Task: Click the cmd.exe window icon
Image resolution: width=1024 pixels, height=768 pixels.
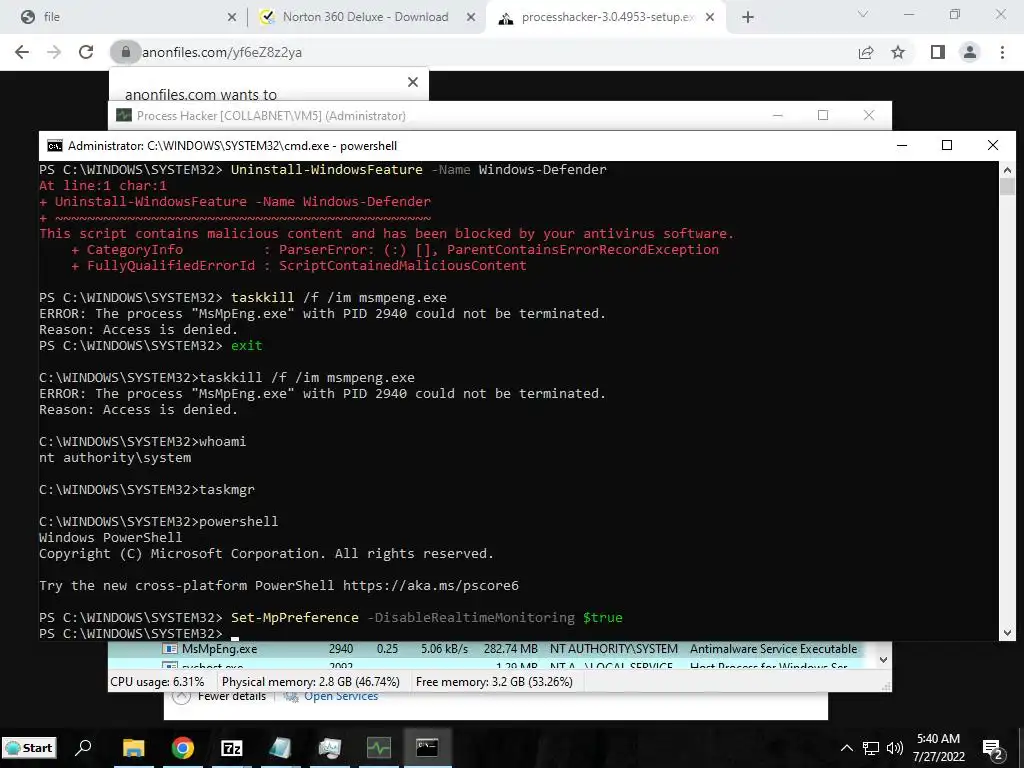Action: point(55,146)
